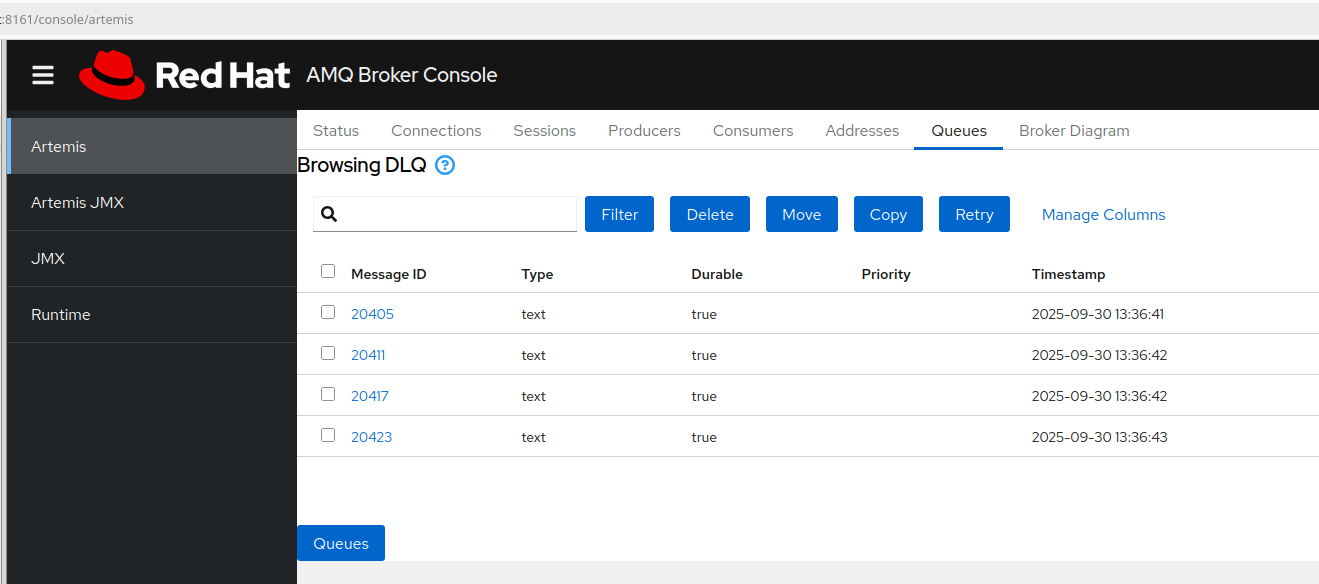The width and height of the screenshot is (1319, 584).
Task: Click the Durable column header
Action: tap(717, 274)
